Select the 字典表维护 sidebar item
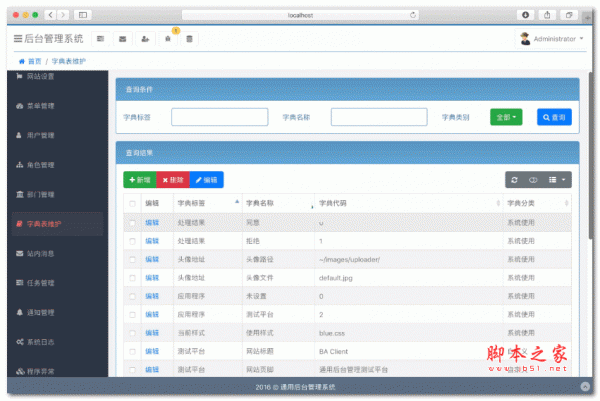This screenshot has width=600, height=401. [57, 224]
